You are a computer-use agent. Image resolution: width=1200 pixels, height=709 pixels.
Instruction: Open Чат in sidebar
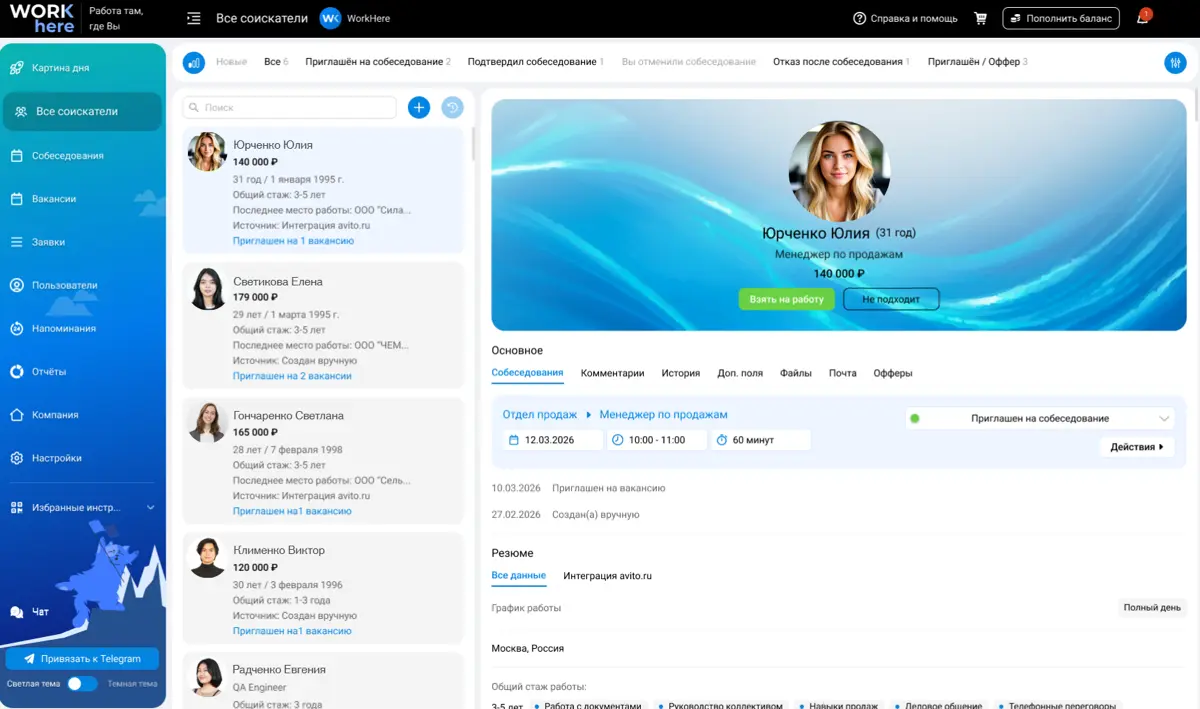click(x=40, y=611)
